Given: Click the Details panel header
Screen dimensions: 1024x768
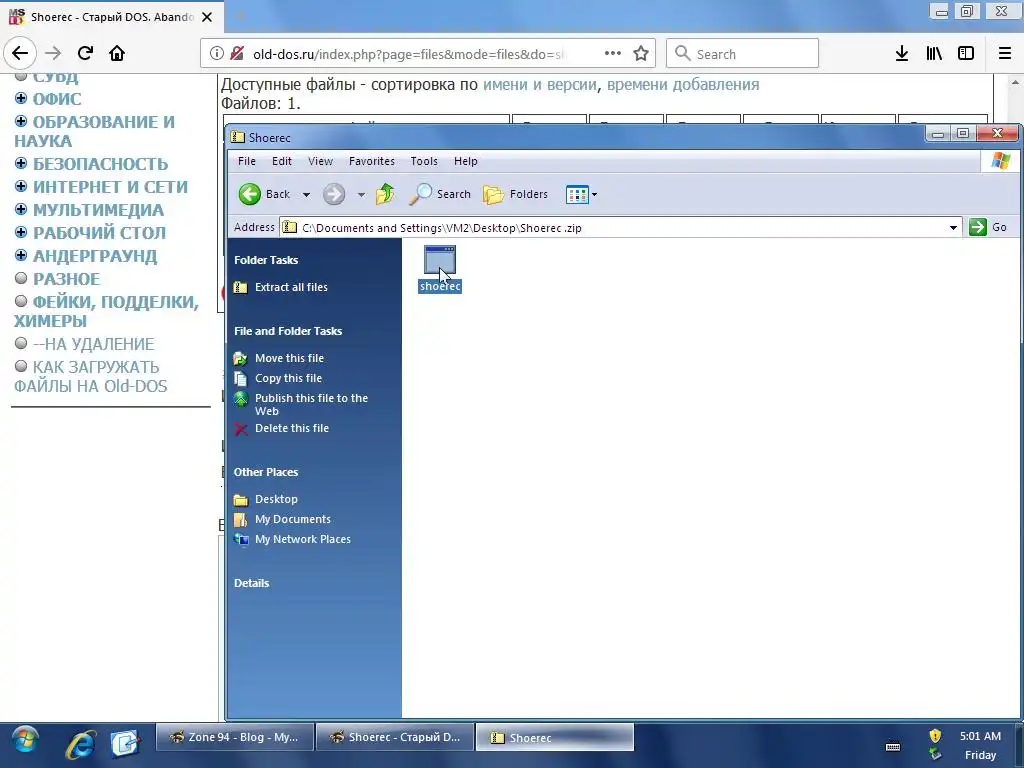Looking at the screenshot, I should [x=251, y=583].
